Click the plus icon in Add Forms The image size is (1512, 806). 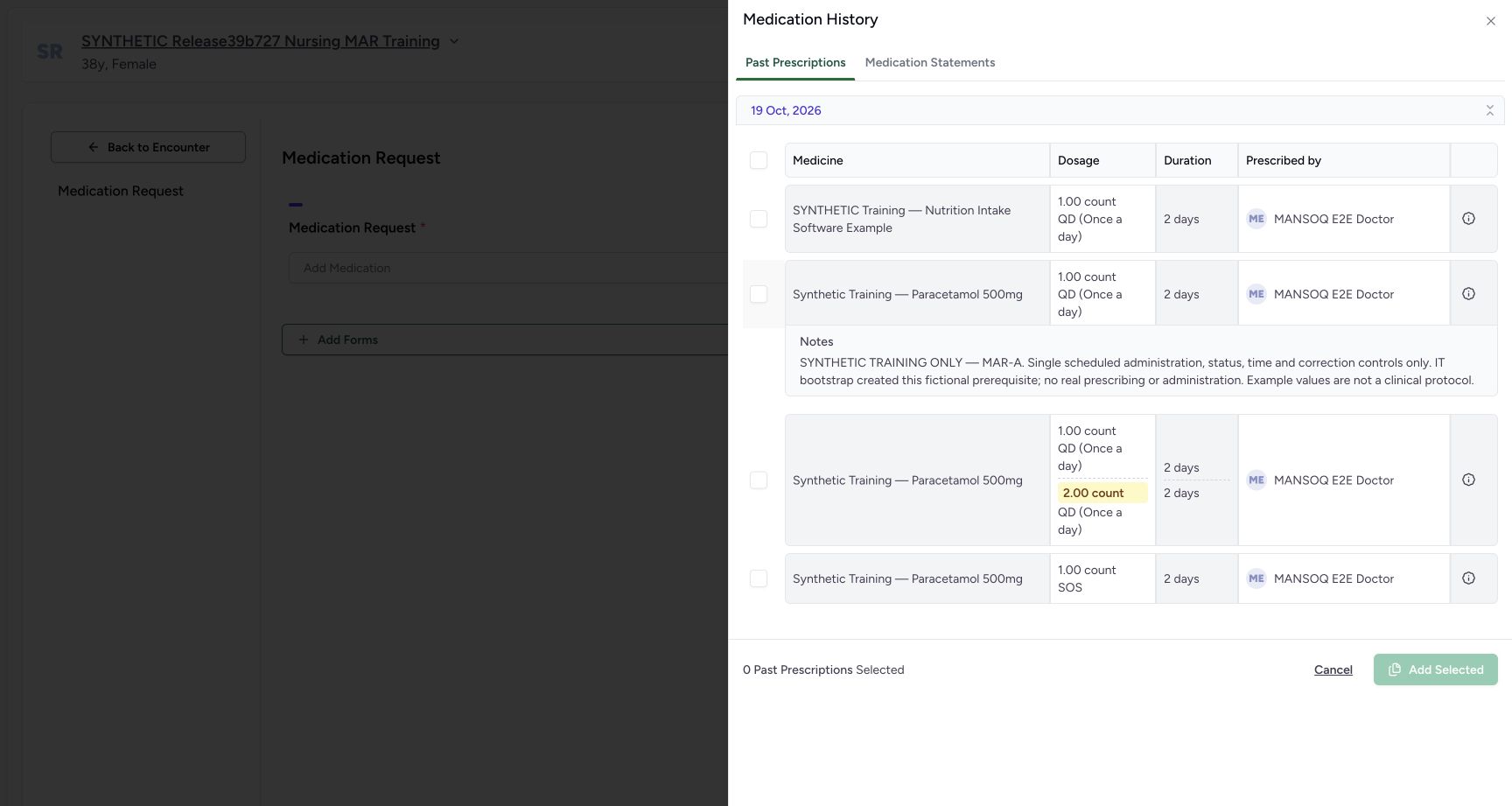[x=304, y=340]
